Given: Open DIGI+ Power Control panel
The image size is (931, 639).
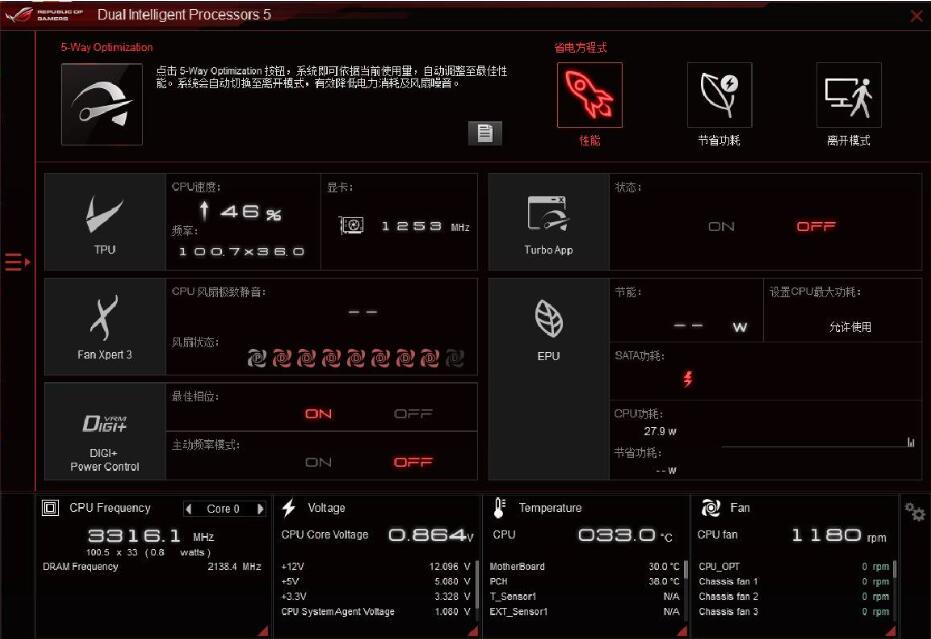Looking at the screenshot, I should (105, 432).
